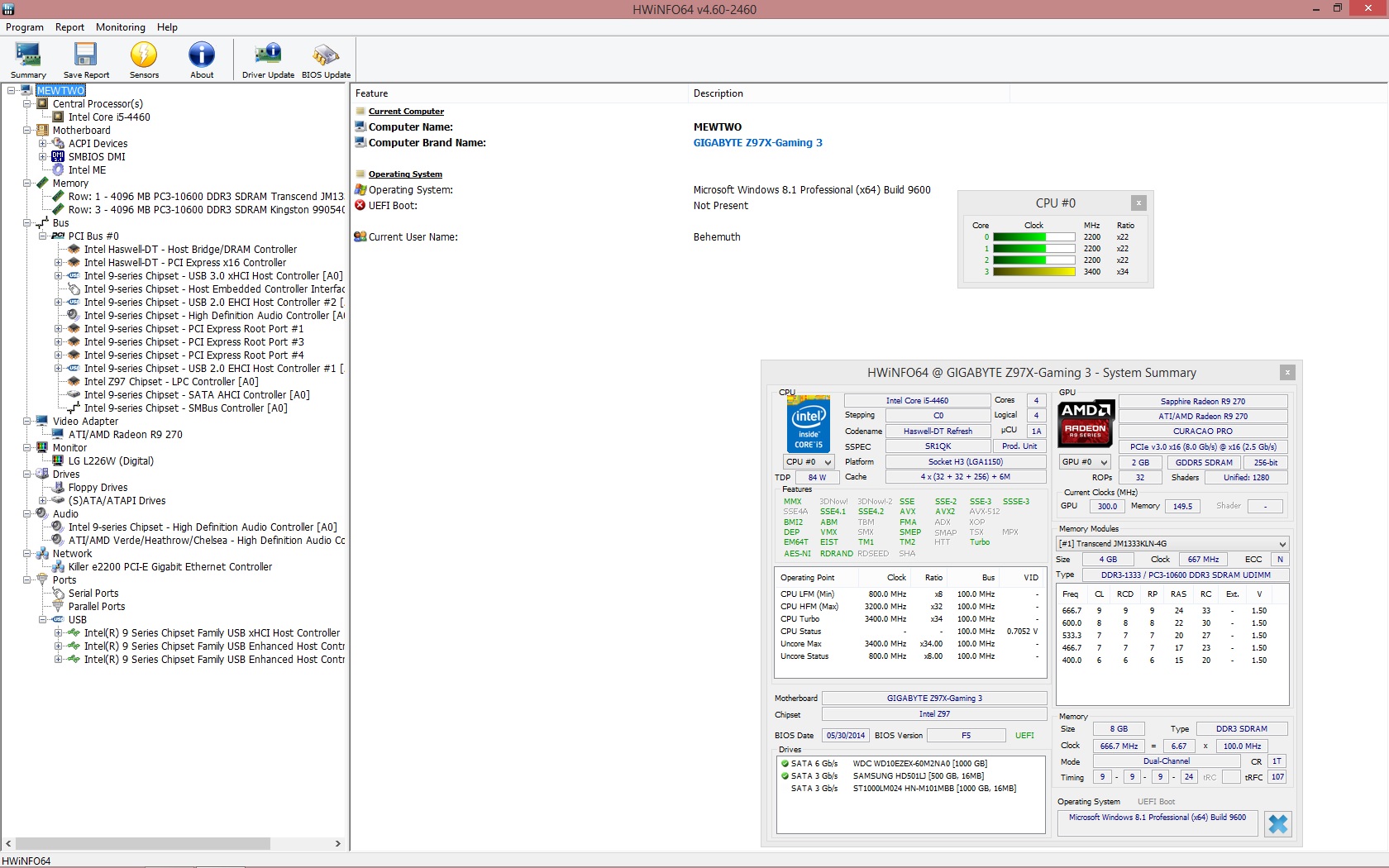Open the Monitoring menu

121,27
